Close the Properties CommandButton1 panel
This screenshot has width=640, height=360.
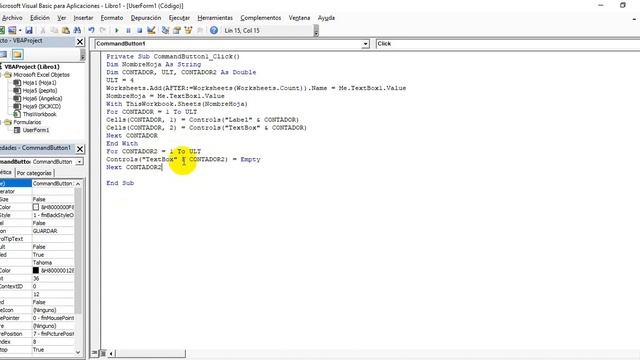coord(80,149)
